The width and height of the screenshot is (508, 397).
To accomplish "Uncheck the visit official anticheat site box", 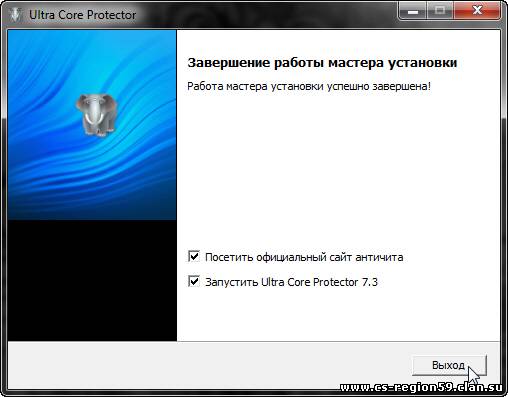I will [x=194, y=257].
